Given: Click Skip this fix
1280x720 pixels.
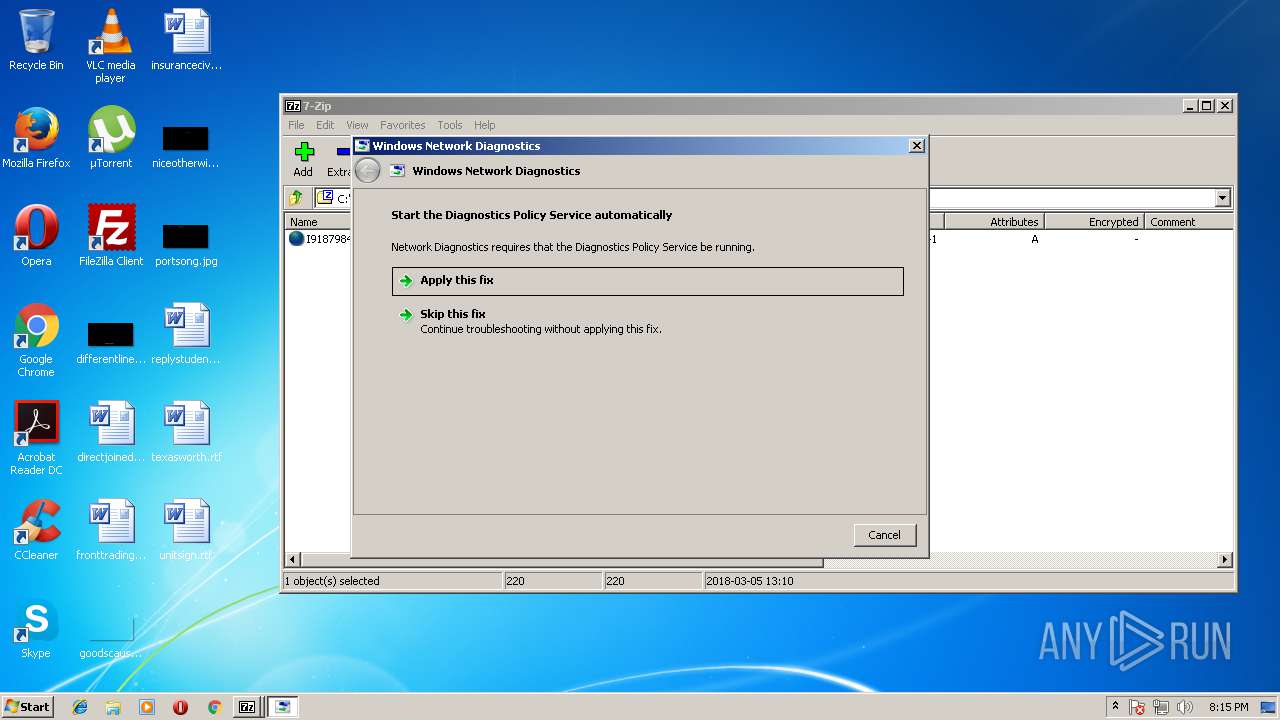Looking at the screenshot, I should pos(648,321).
